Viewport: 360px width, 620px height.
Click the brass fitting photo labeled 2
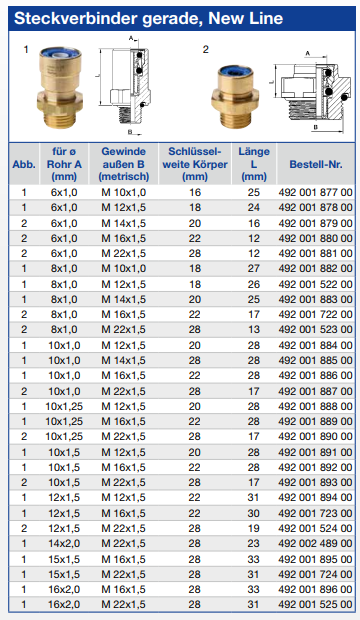[235, 96]
